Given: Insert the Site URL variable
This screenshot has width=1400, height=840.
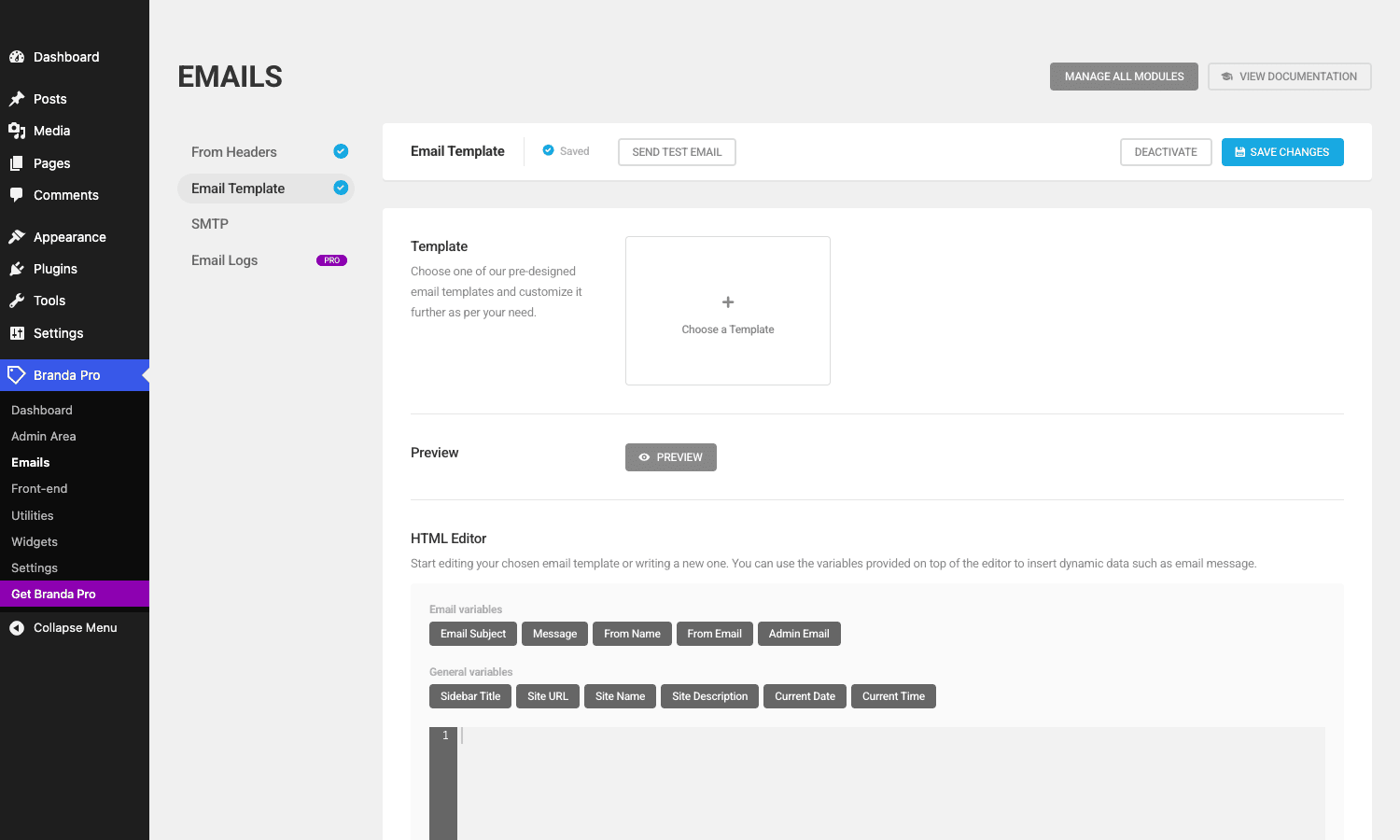Looking at the screenshot, I should [548, 696].
